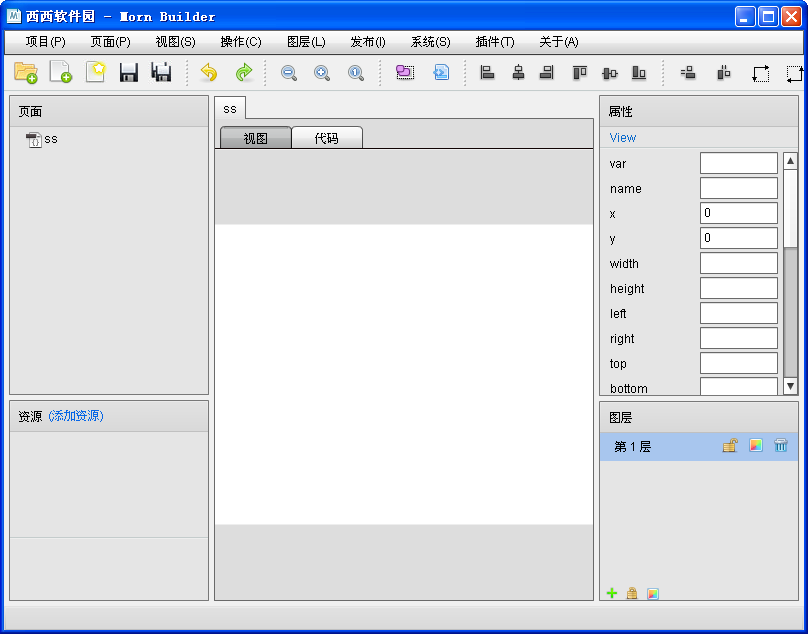808x634 pixels.
Task: Toggle the visibility icon of layer 第 1 层
Action: 755,445
